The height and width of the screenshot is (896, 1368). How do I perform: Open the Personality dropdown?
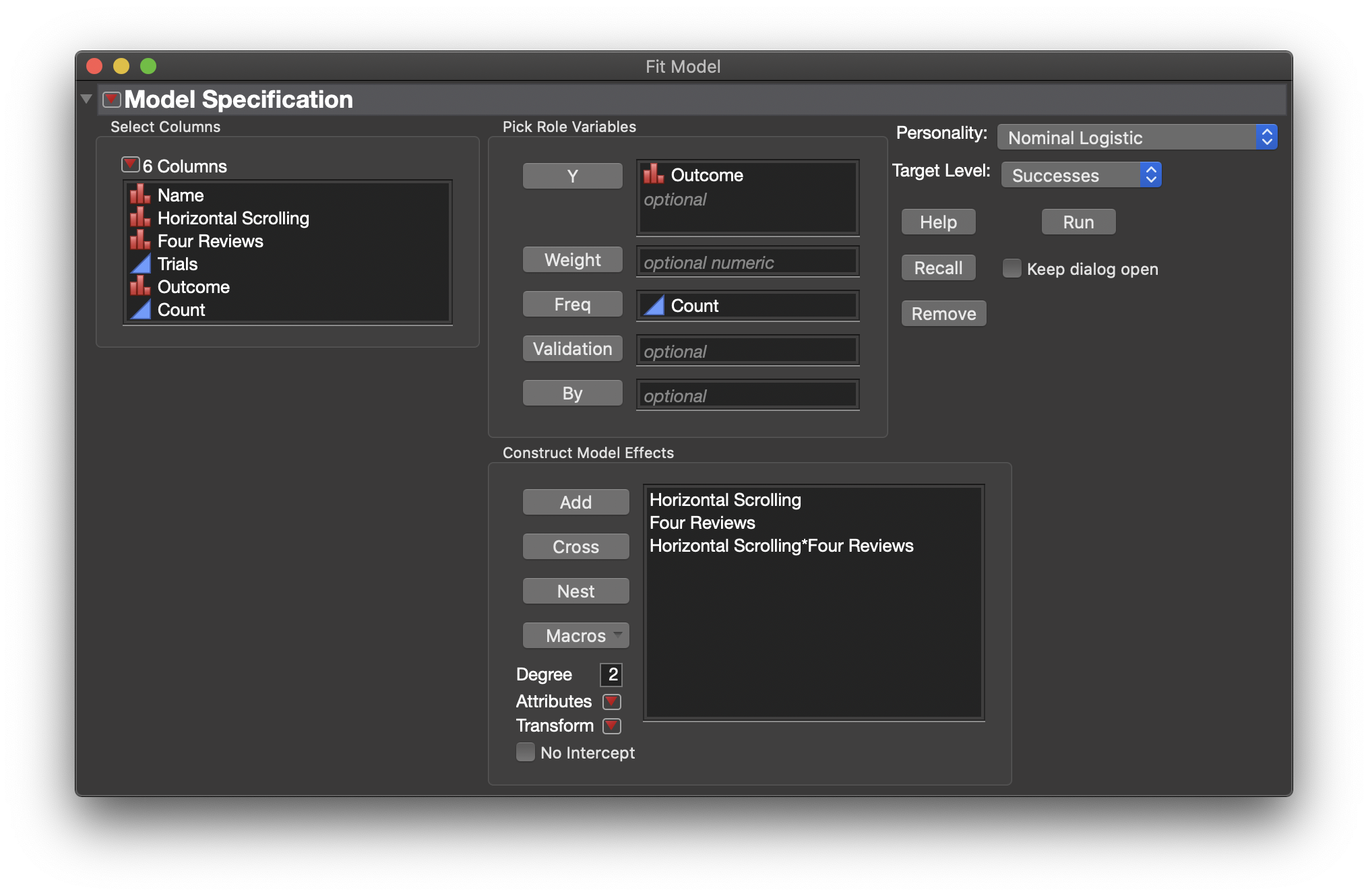click(x=1136, y=137)
